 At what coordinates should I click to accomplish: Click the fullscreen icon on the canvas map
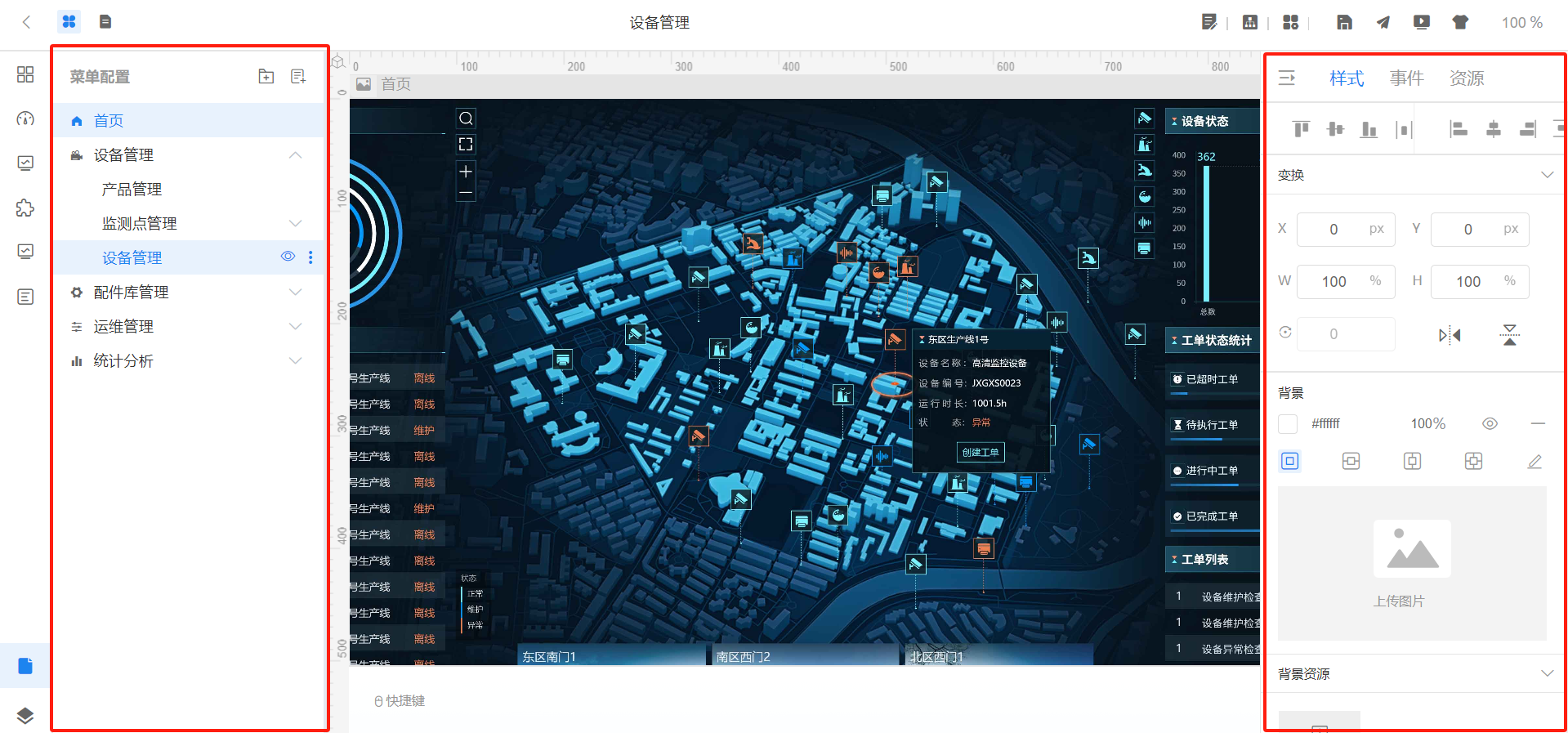(x=466, y=144)
